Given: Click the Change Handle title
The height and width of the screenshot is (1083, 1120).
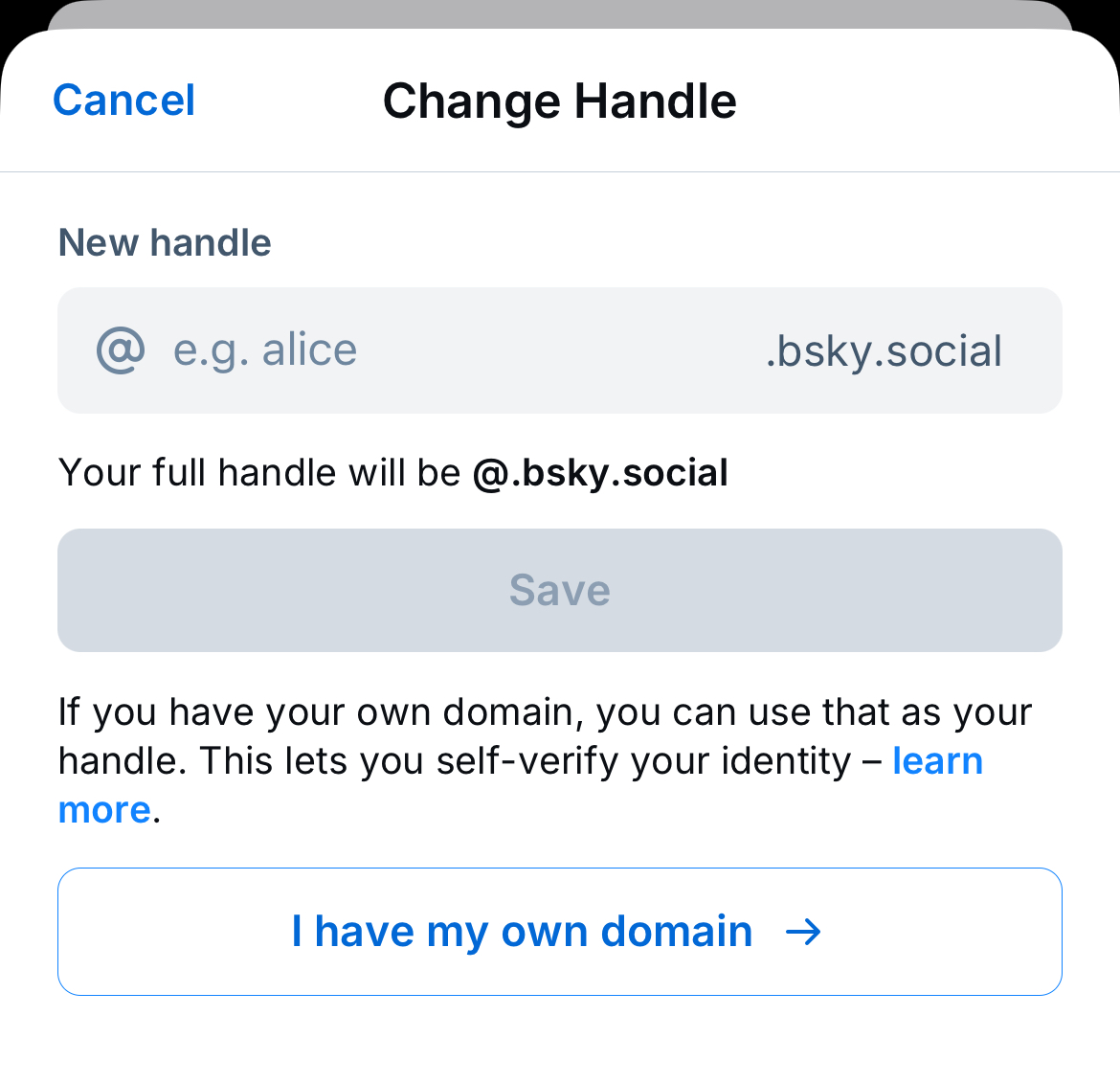Looking at the screenshot, I should 559,100.
